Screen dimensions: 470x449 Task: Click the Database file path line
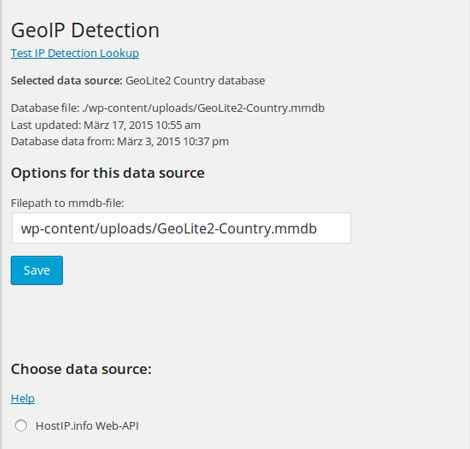coord(168,108)
